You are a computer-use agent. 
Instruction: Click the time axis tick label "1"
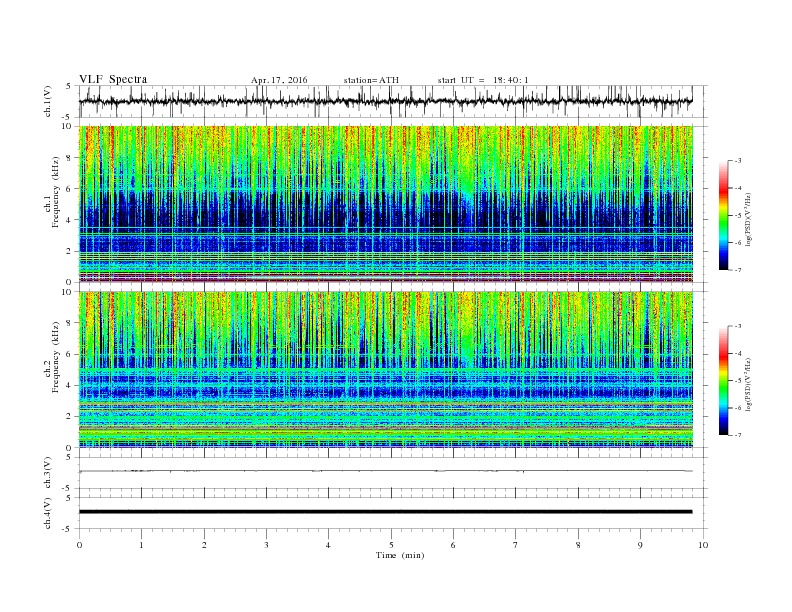(141, 545)
